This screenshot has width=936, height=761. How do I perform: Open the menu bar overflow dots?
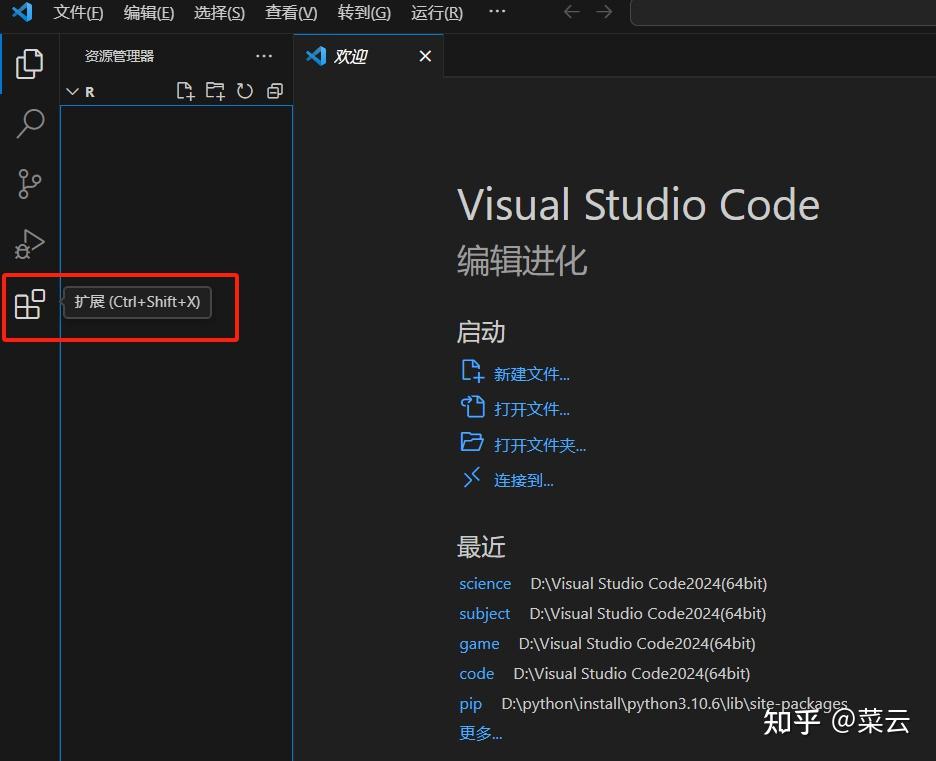pyautogui.click(x=497, y=12)
